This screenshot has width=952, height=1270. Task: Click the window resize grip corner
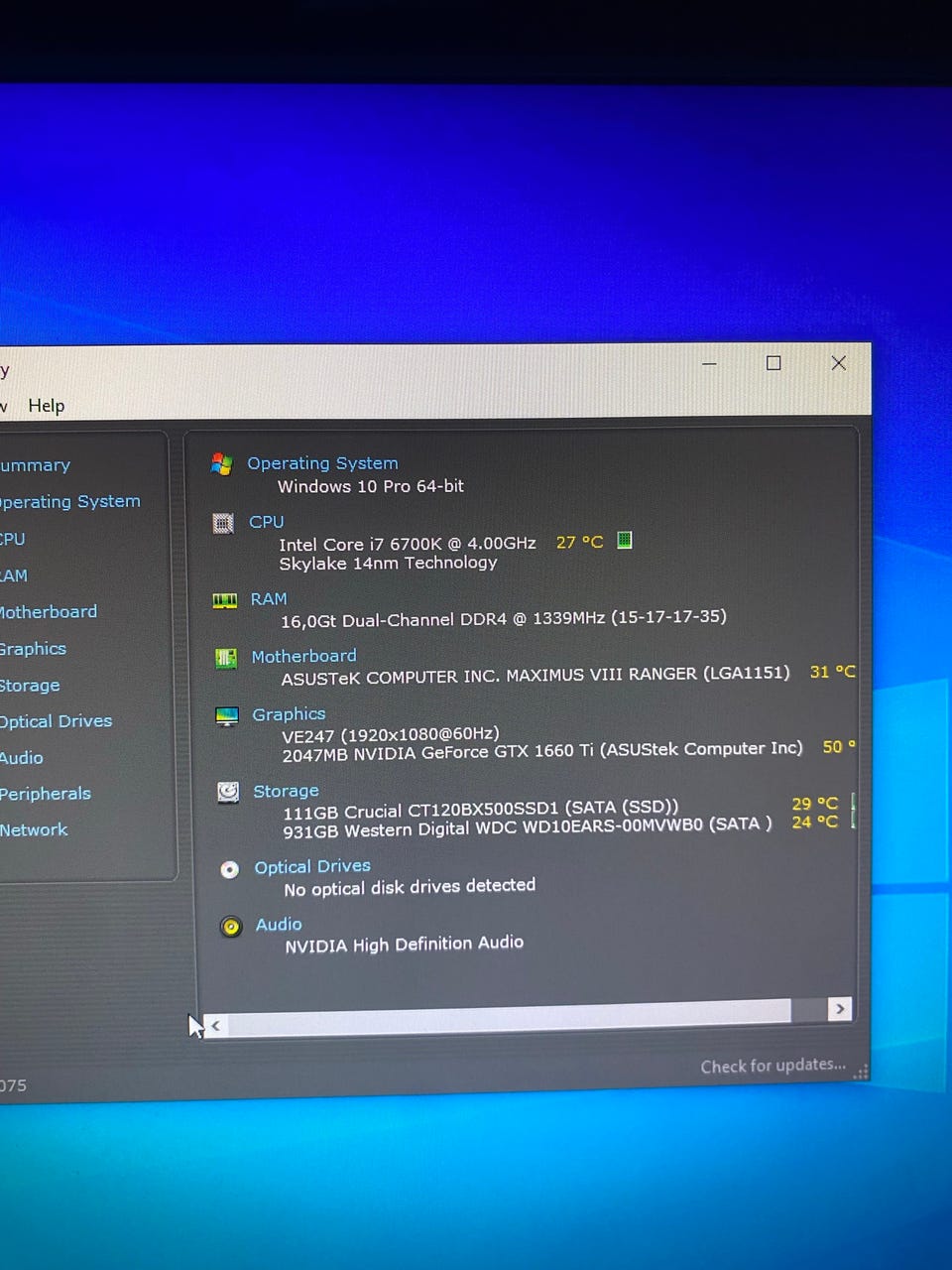click(861, 1072)
